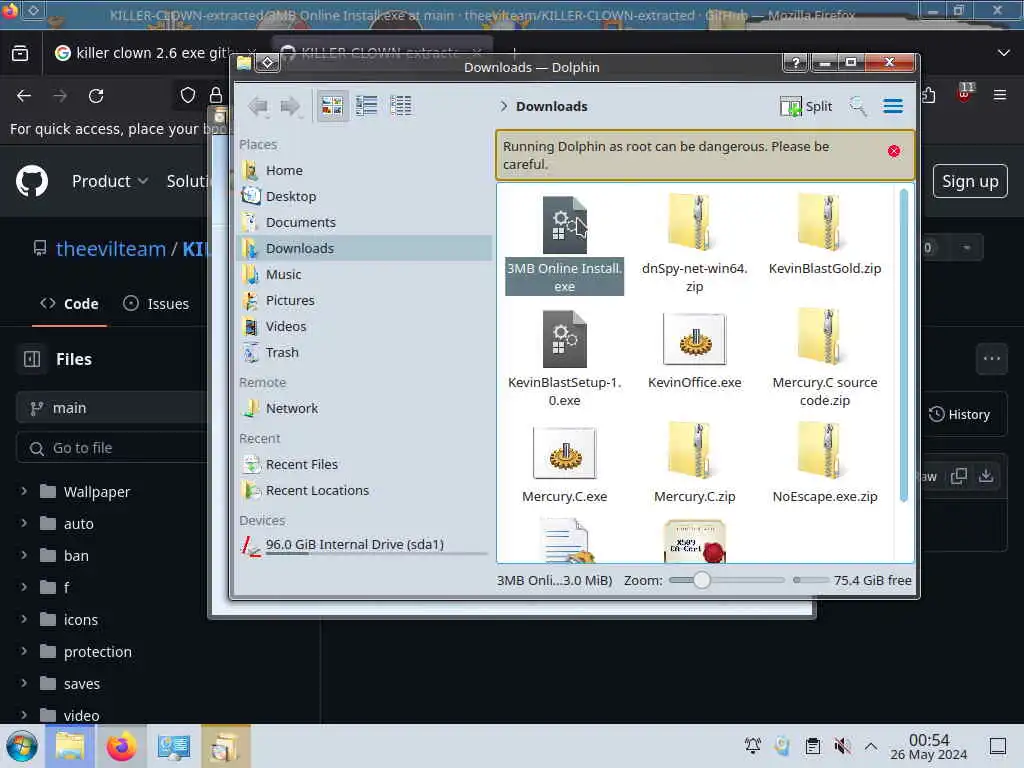Open Dolphin hamburger menu
The width and height of the screenshot is (1024, 768).
893,106
